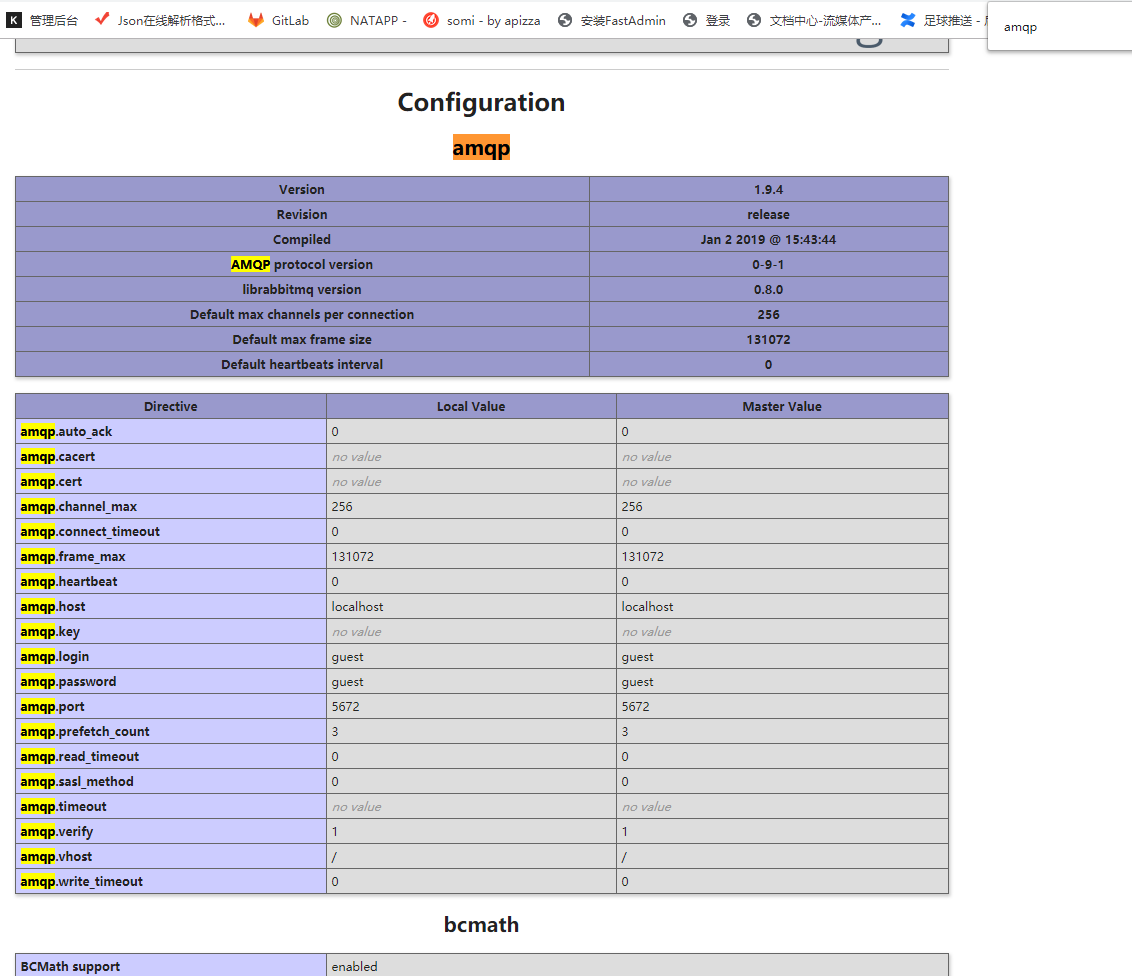Select the amqp.prefetch_count directive
This screenshot has height=976, width=1132.
85,731
